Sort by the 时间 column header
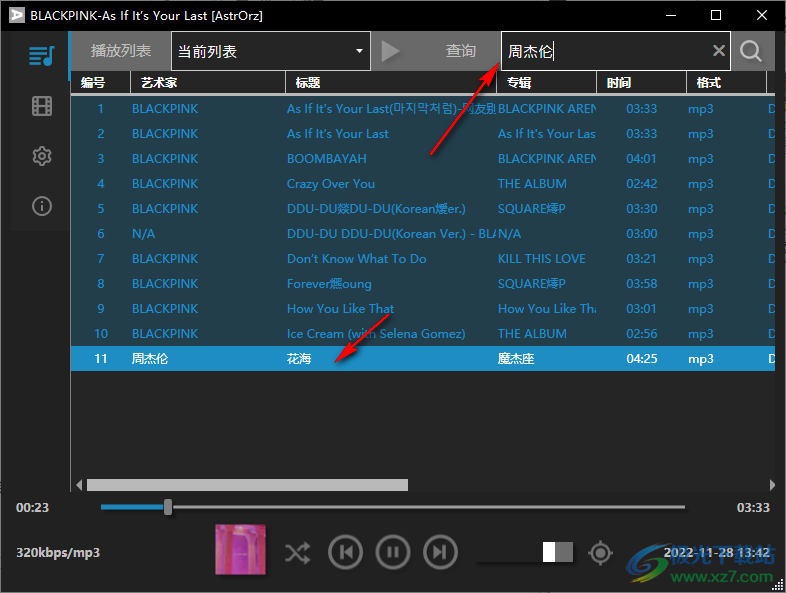This screenshot has width=786, height=593. (641, 82)
